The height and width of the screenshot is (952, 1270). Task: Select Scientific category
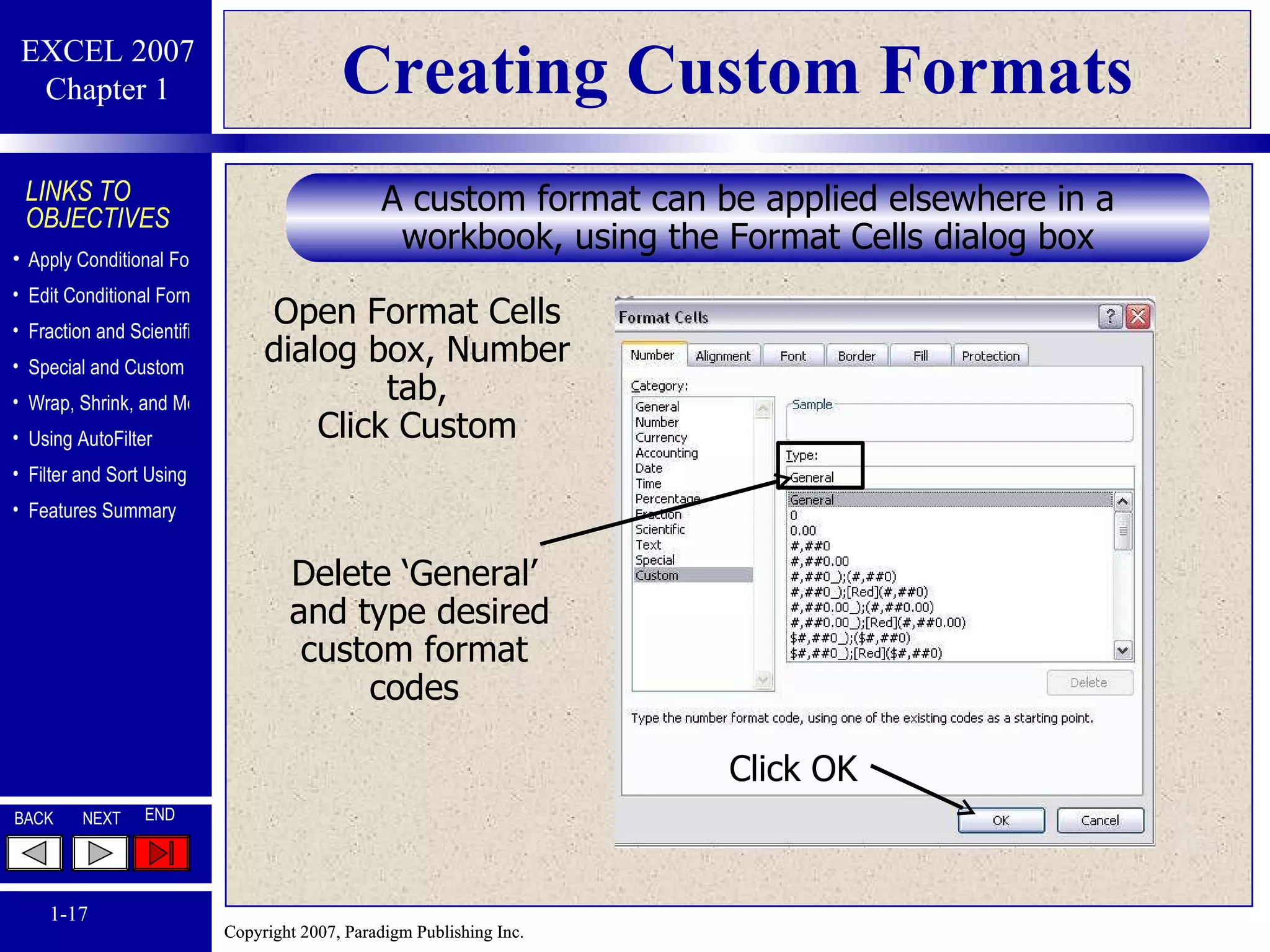tap(660, 529)
